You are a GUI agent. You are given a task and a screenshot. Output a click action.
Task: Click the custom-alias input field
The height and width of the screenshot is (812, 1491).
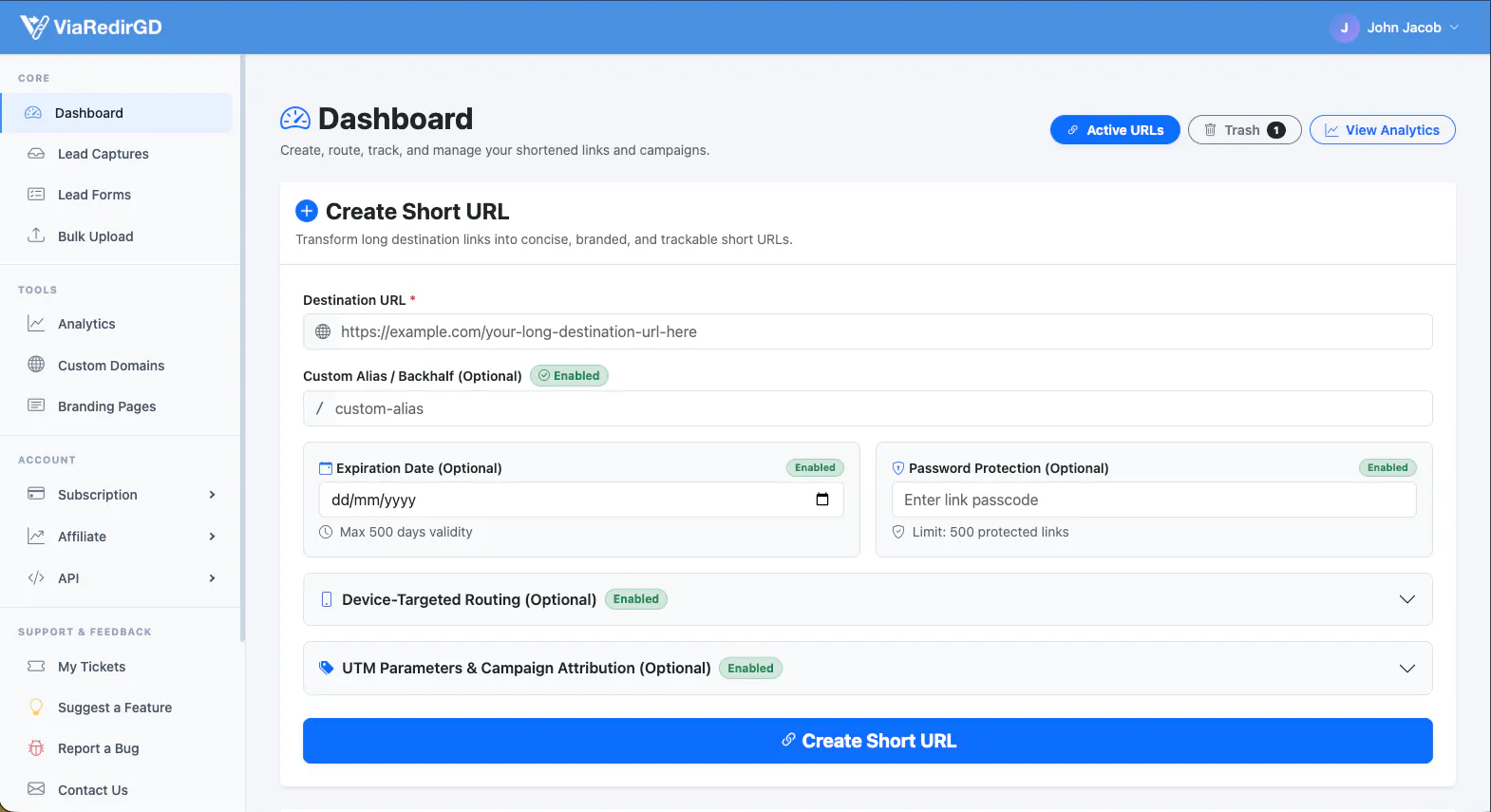tap(867, 408)
